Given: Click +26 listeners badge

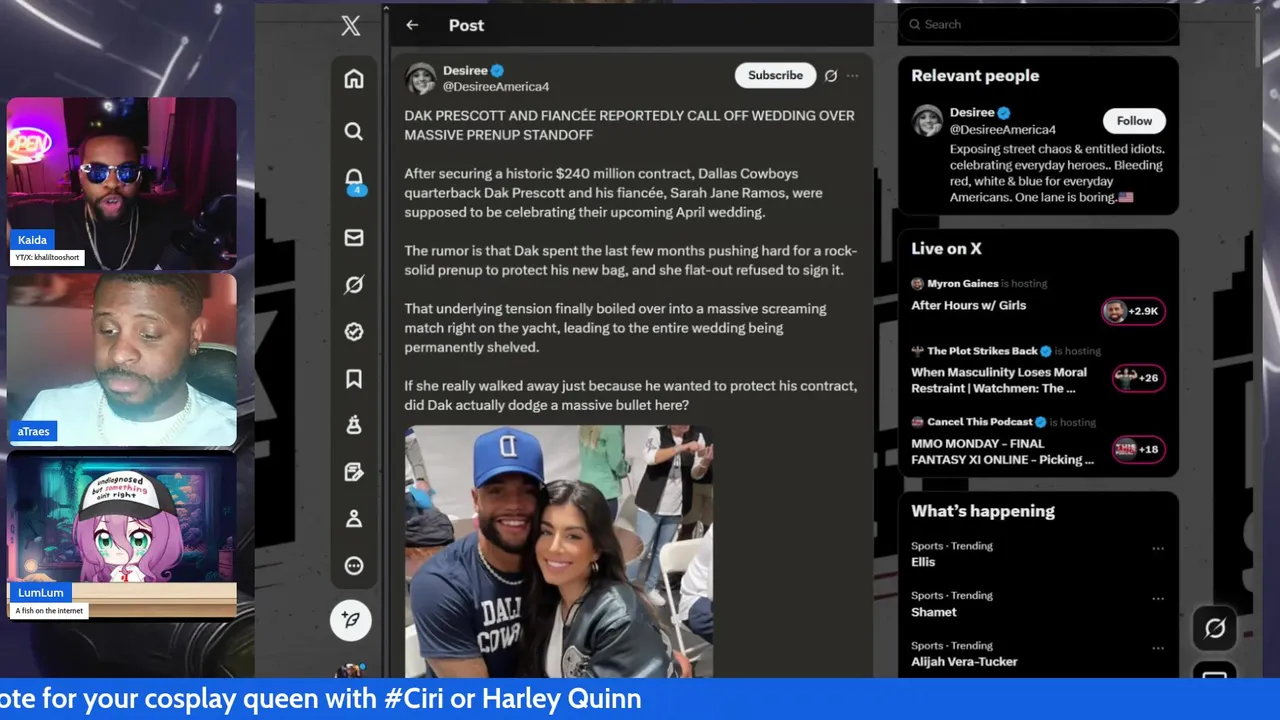Looking at the screenshot, I should 1139,378.
